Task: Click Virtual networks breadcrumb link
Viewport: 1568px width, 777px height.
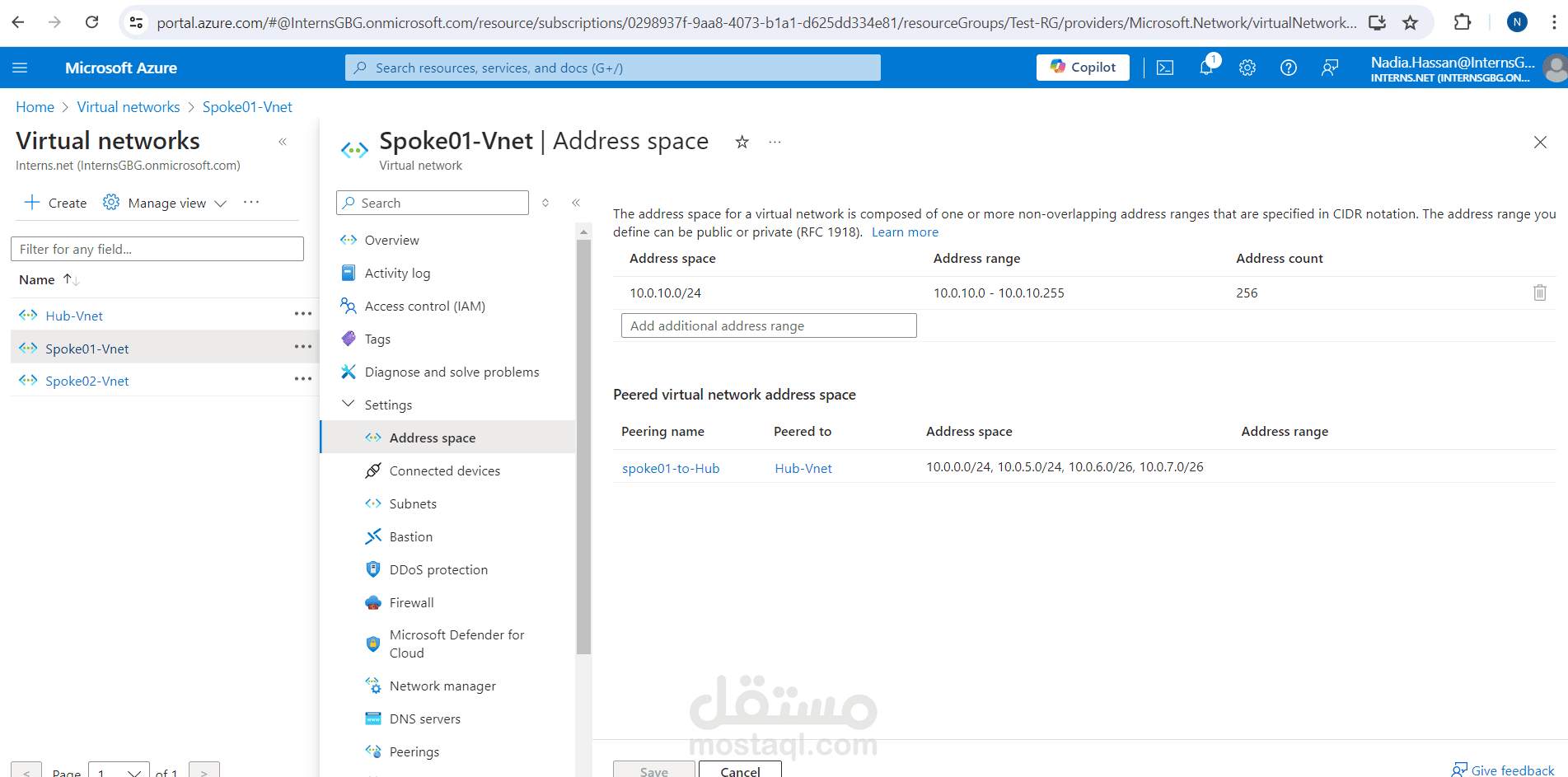Action: point(129,107)
